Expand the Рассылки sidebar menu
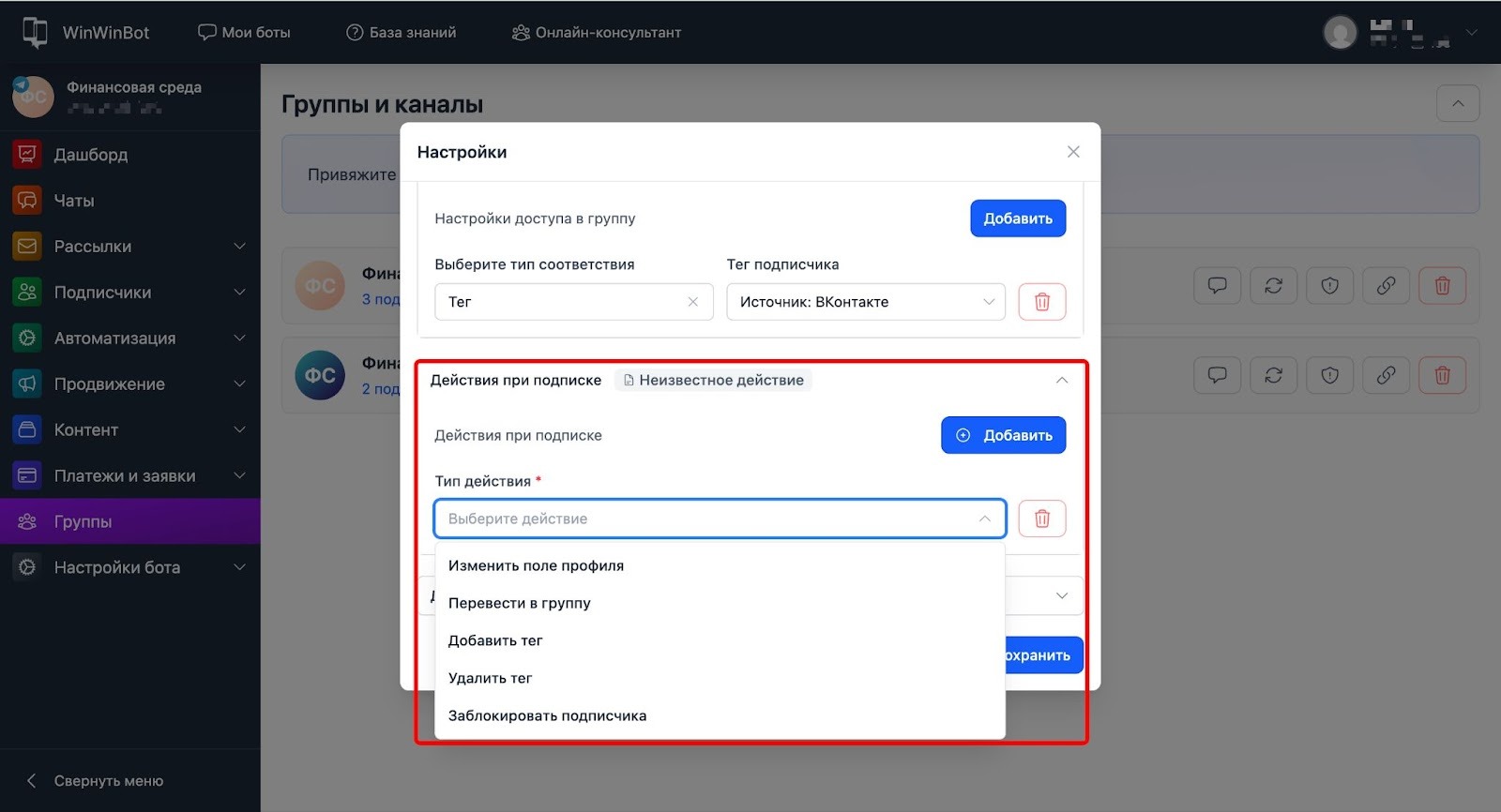 tap(239, 247)
